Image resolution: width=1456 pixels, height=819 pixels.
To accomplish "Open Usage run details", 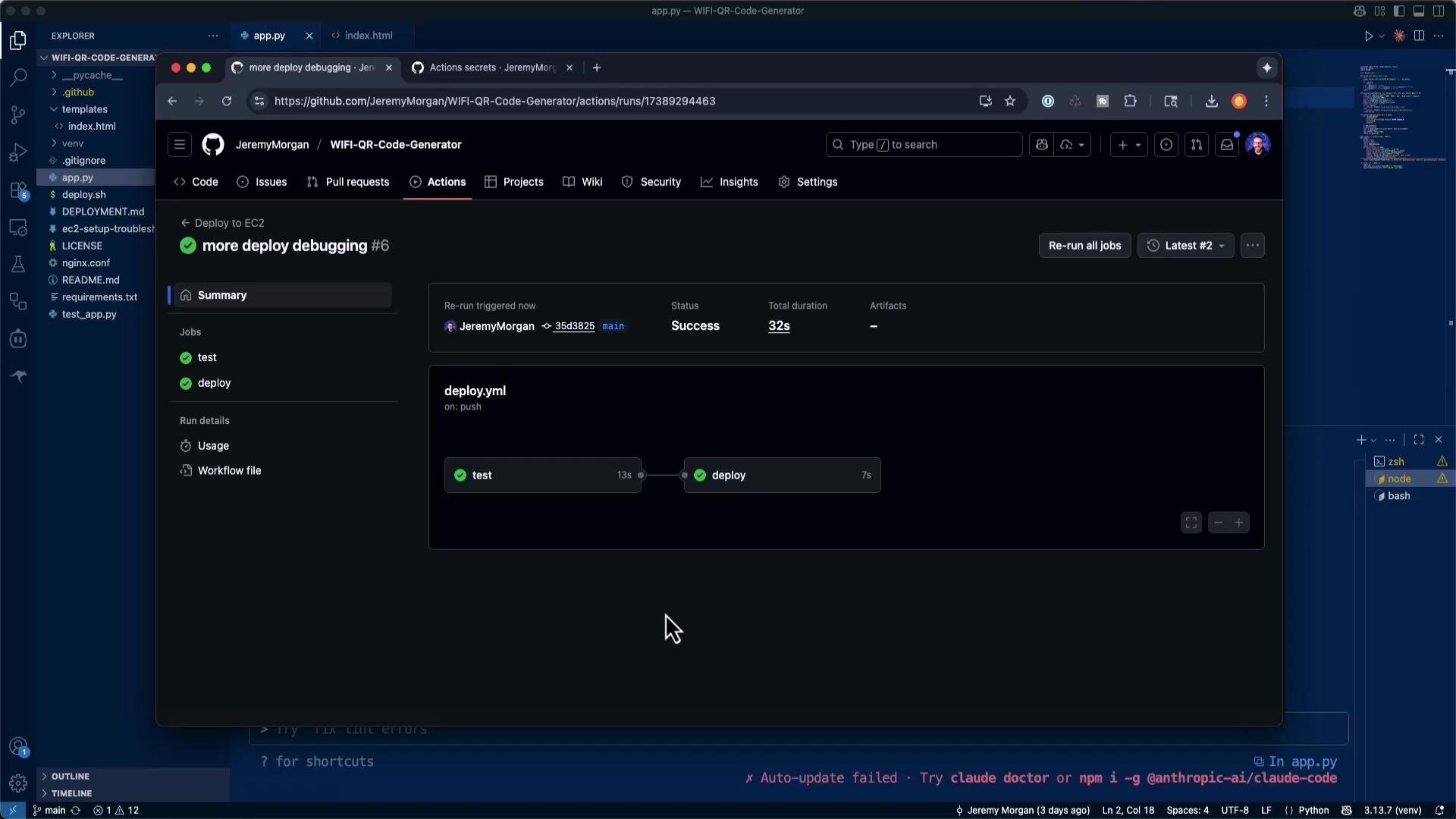I will [x=213, y=446].
